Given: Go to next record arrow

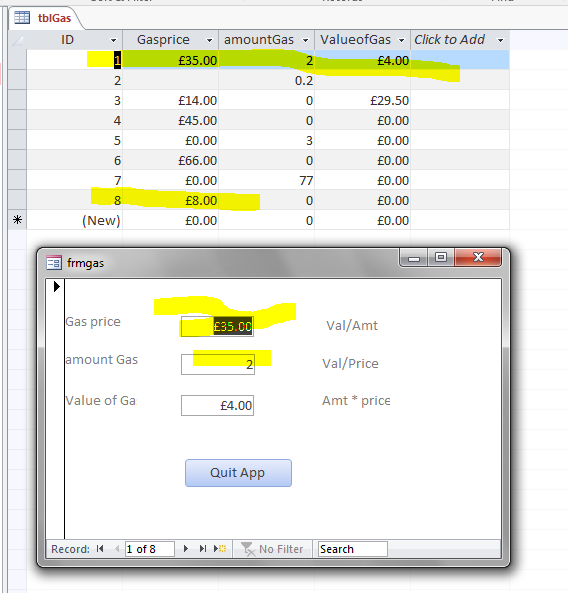Looking at the screenshot, I should pyautogui.click(x=186, y=549).
